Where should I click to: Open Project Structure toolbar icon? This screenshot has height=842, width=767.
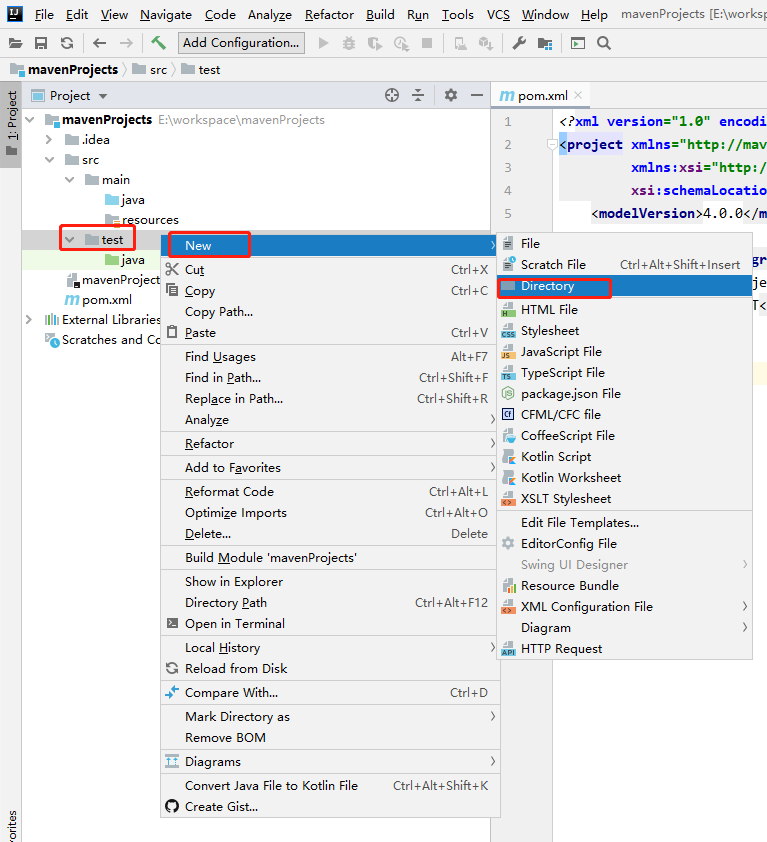(x=545, y=43)
